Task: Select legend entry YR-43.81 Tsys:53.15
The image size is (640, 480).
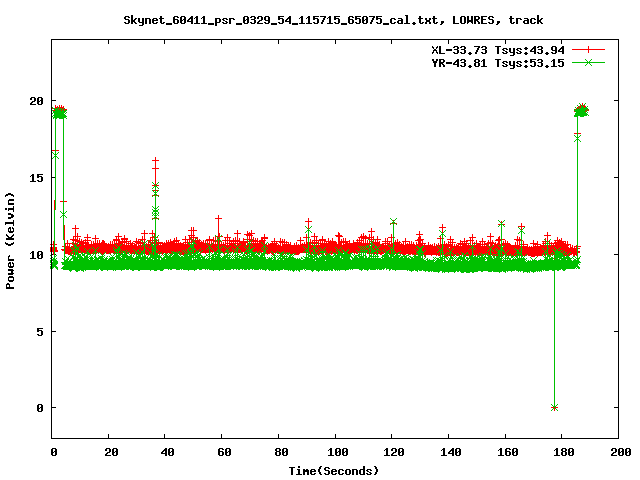Action: (498, 63)
